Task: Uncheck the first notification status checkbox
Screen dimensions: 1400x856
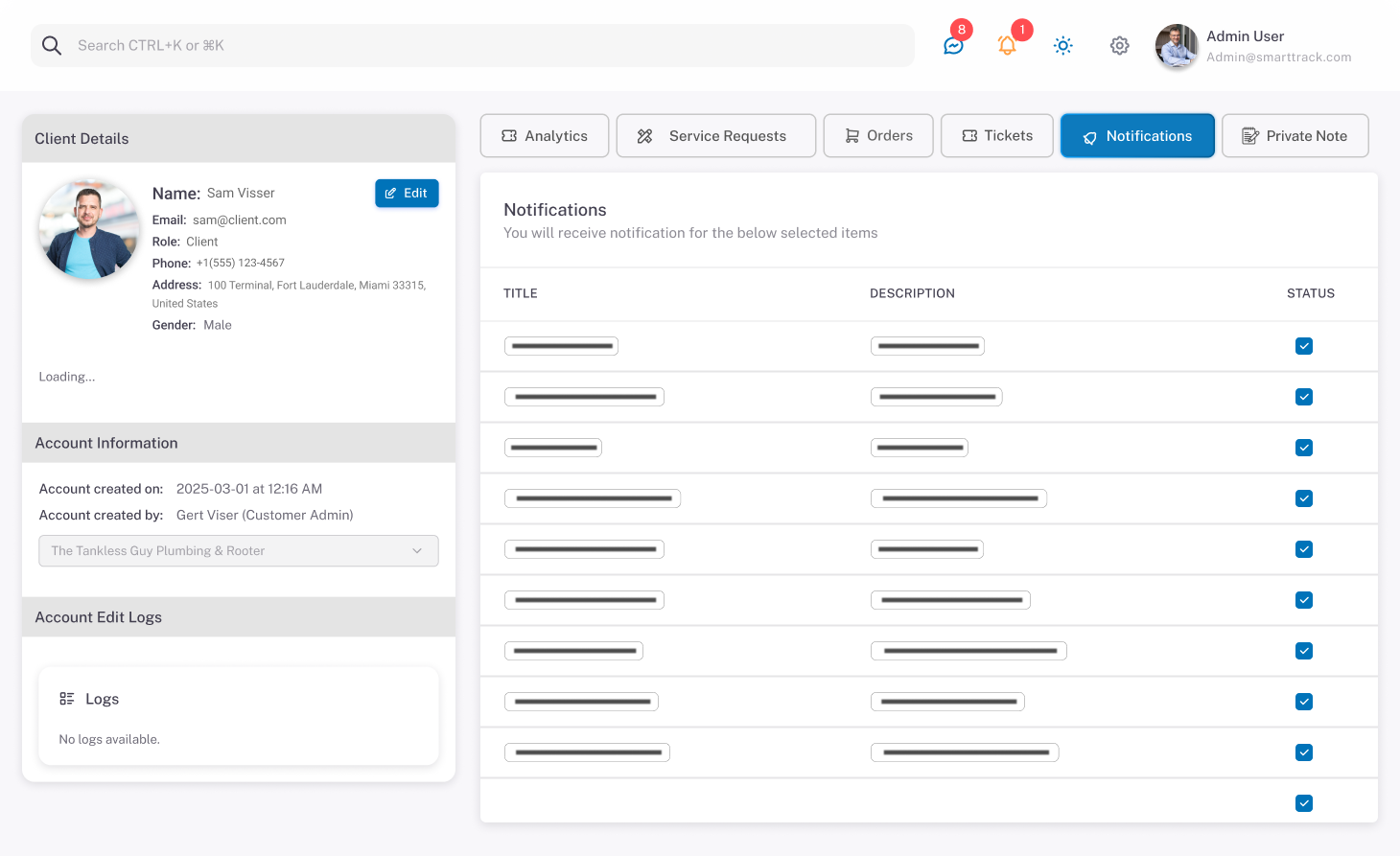Action: point(1303,346)
